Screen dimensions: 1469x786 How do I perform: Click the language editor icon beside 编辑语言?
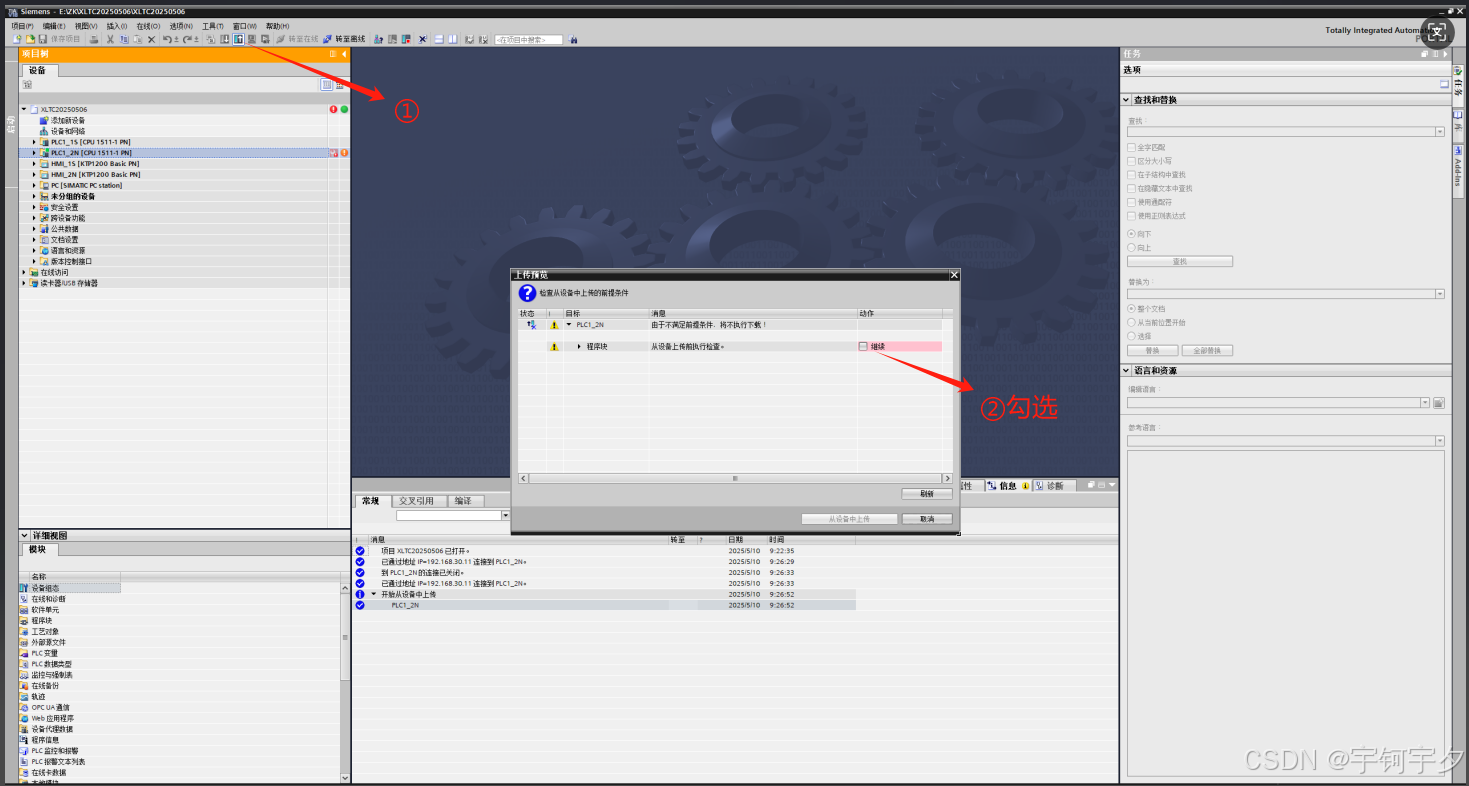point(1439,403)
